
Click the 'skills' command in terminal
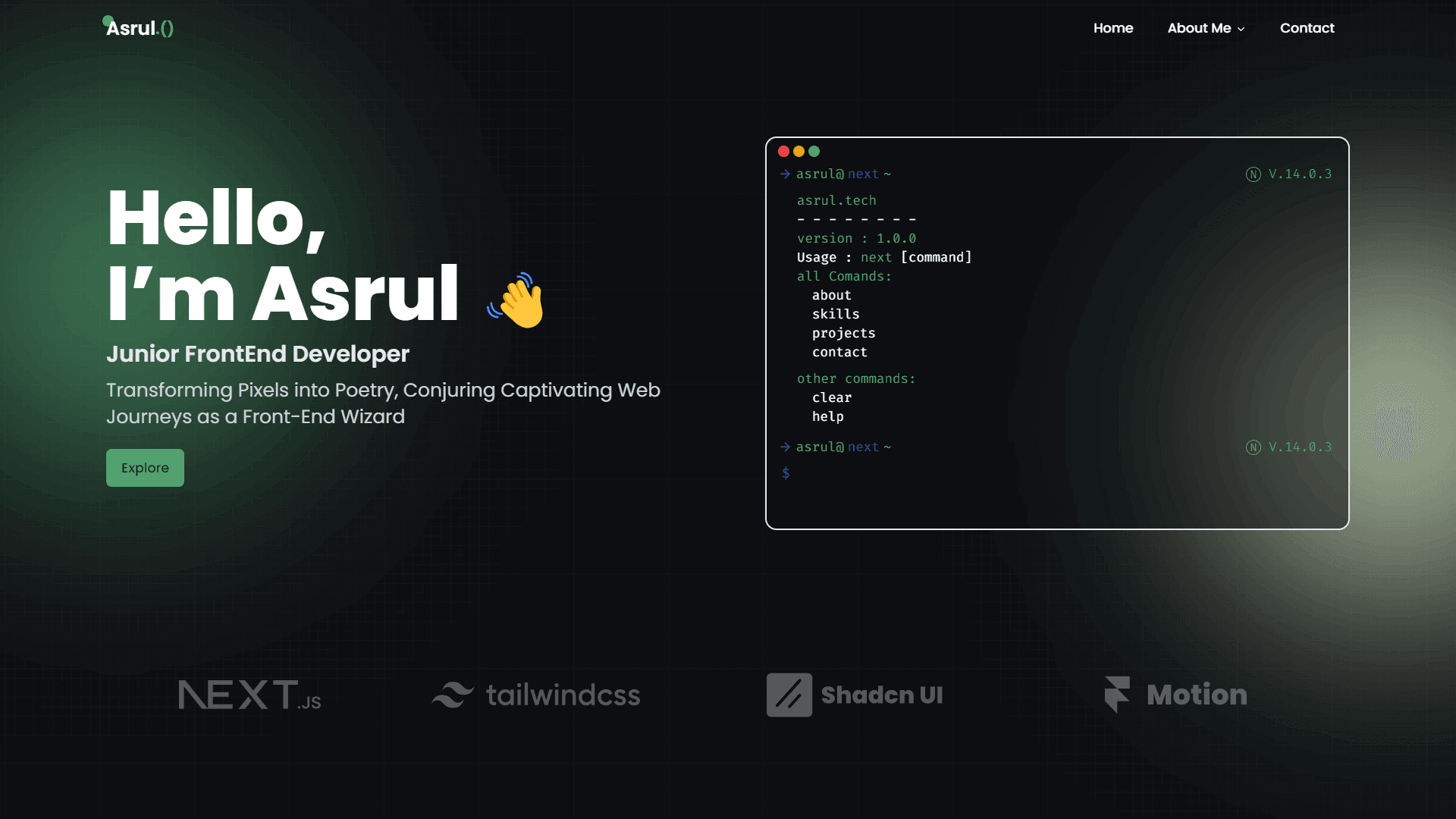point(836,314)
